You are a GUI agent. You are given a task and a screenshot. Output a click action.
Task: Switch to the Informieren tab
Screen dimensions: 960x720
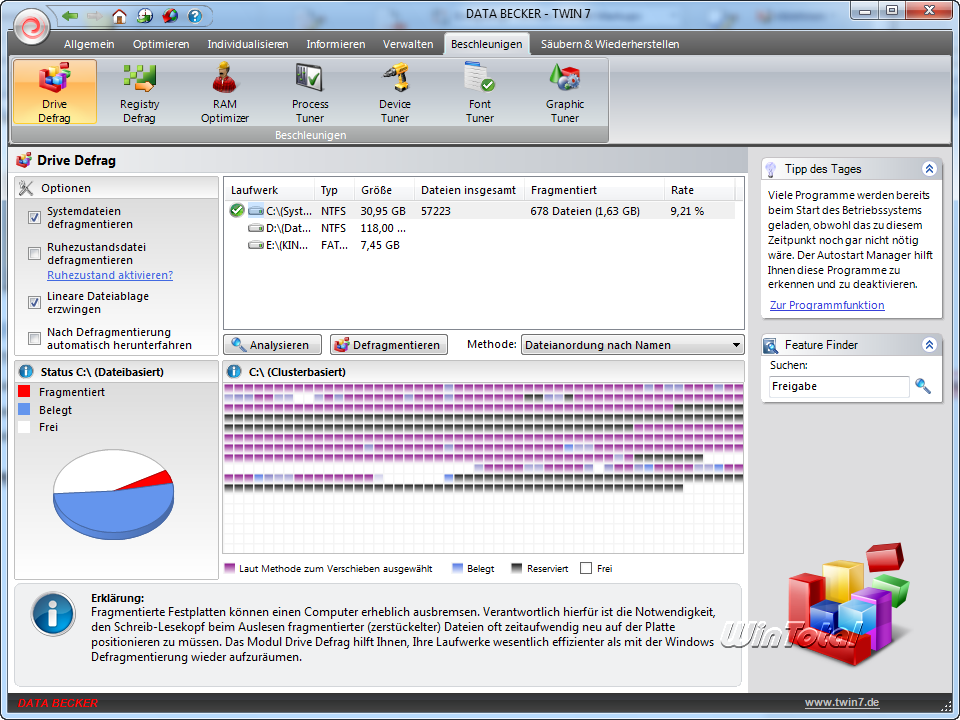pyautogui.click(x=336, y=44)
